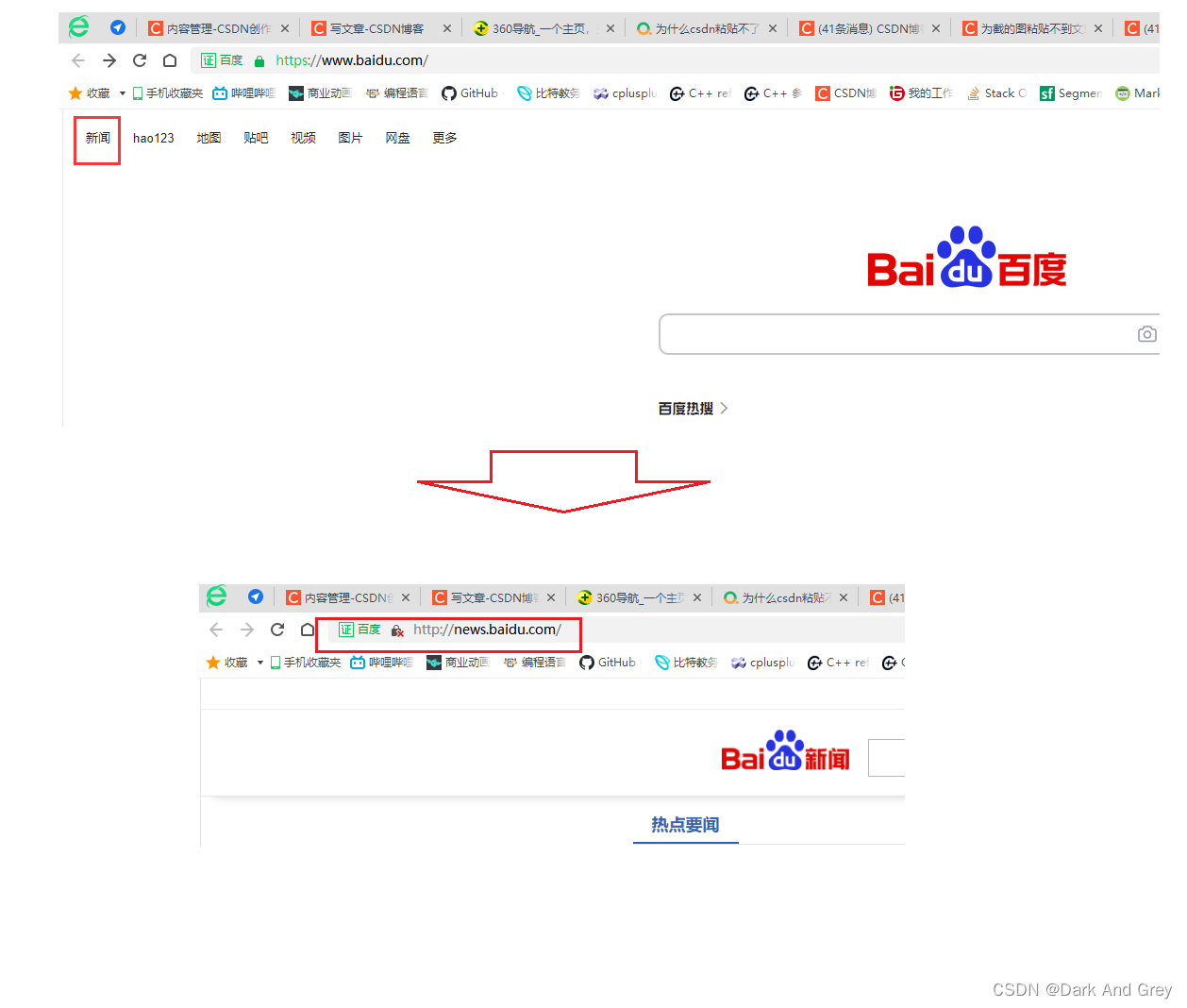This screenshot has height=1008, width=1187.
Task: Click the insecure lock icon beside http://news.baidu.com
Action: tap(397, 630)
